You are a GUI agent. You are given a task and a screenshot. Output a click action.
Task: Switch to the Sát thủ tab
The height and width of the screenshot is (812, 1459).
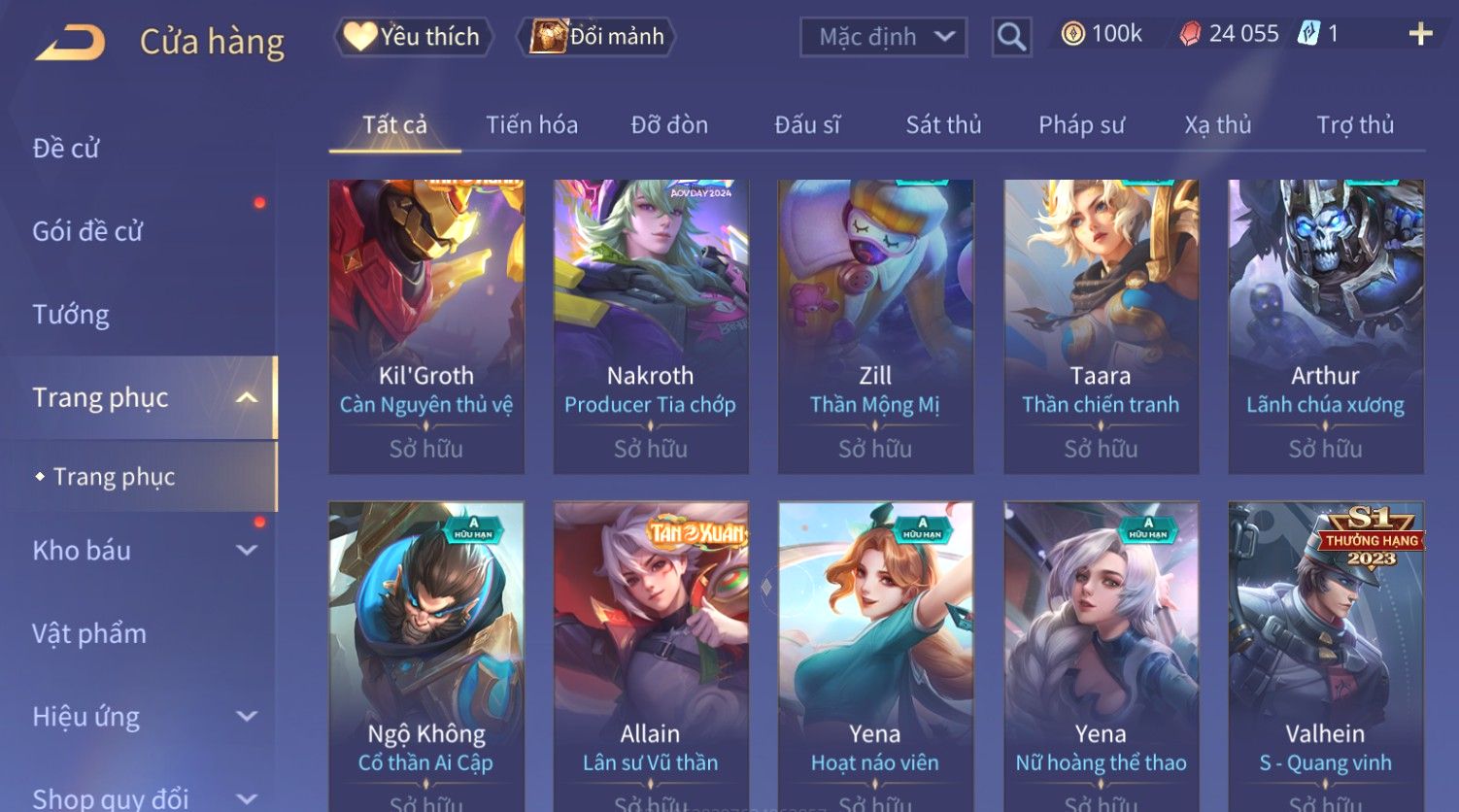pos(943,124)
